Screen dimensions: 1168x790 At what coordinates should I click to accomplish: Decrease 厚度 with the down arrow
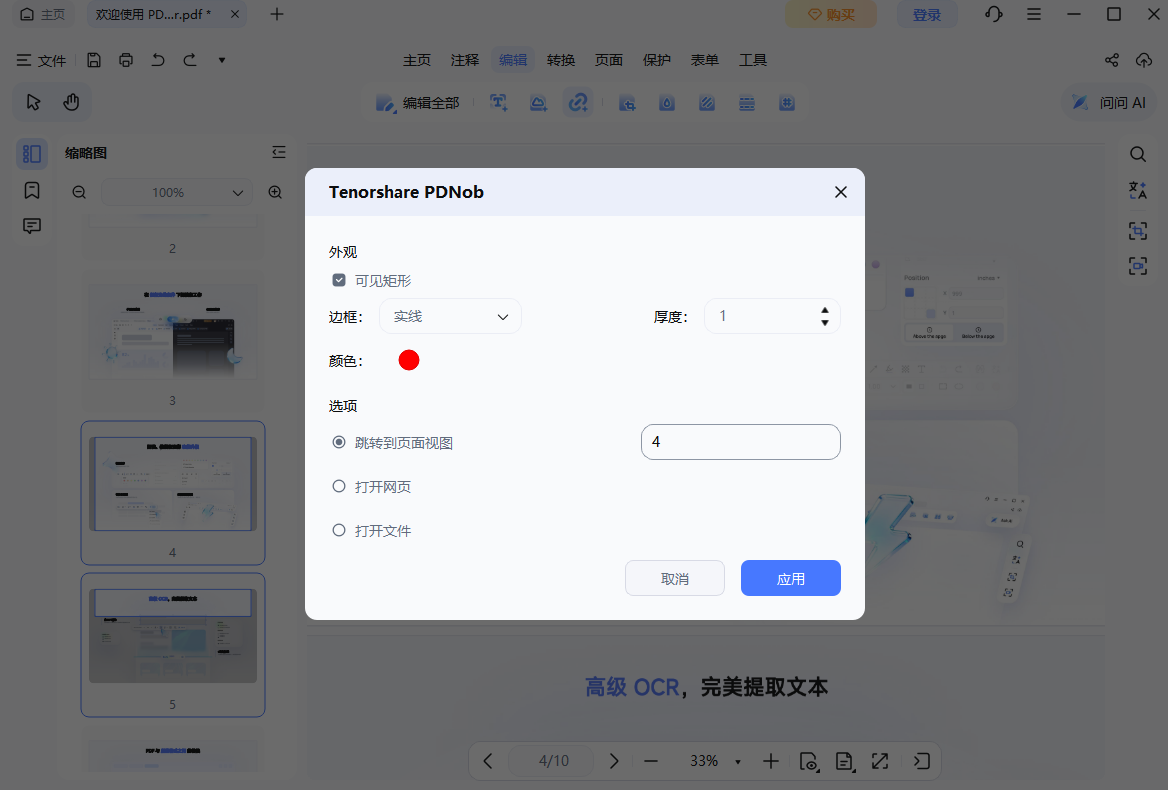tap(825, 322)
